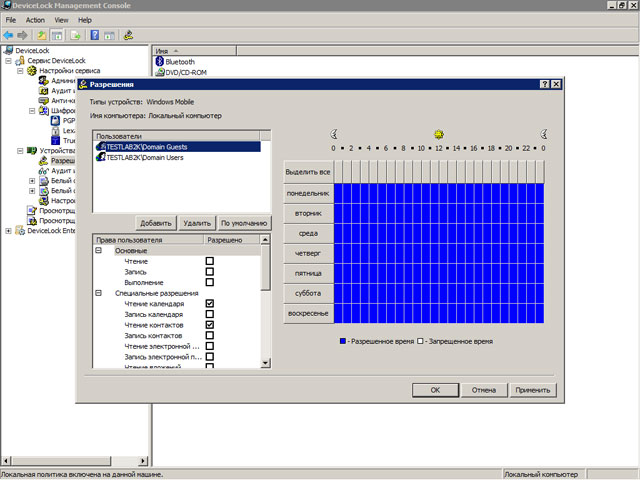The height and width of the screenshot is (480, 640).
Task: Select the DVD/CD-ROM device icon
Action: [158, 74]
